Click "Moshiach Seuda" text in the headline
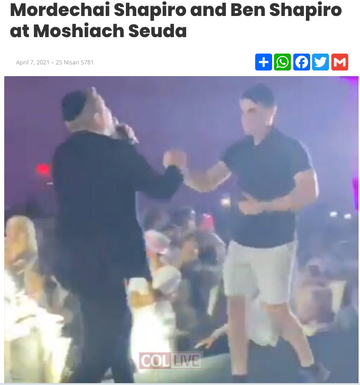 (x=110, y=31)
